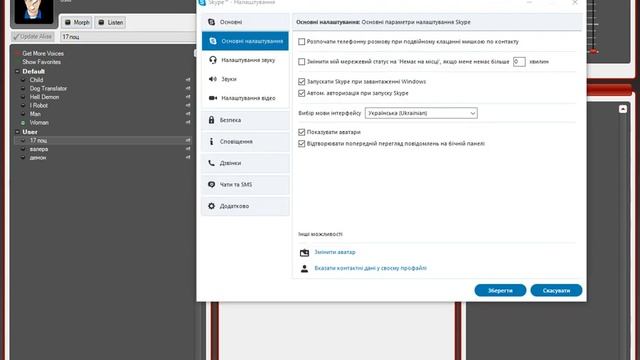Select the демон user voice
640x360 pixels.
[x=38, y=158]
